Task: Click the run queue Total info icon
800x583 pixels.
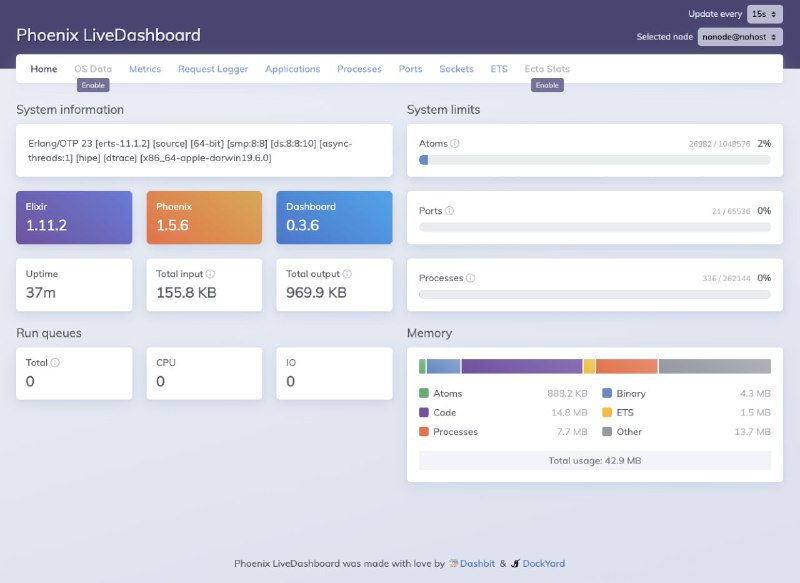Action: pos(55,363)
